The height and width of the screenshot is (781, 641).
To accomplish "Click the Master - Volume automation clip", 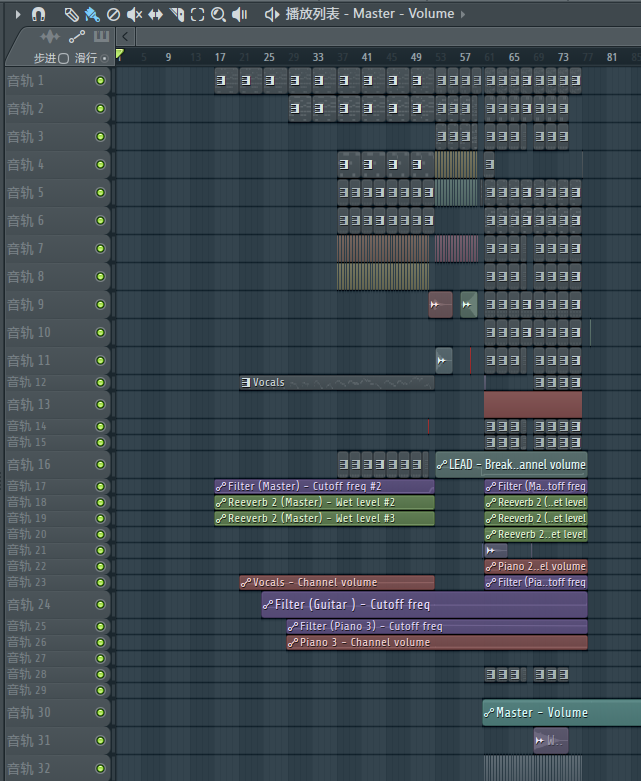I will [560, 712].
